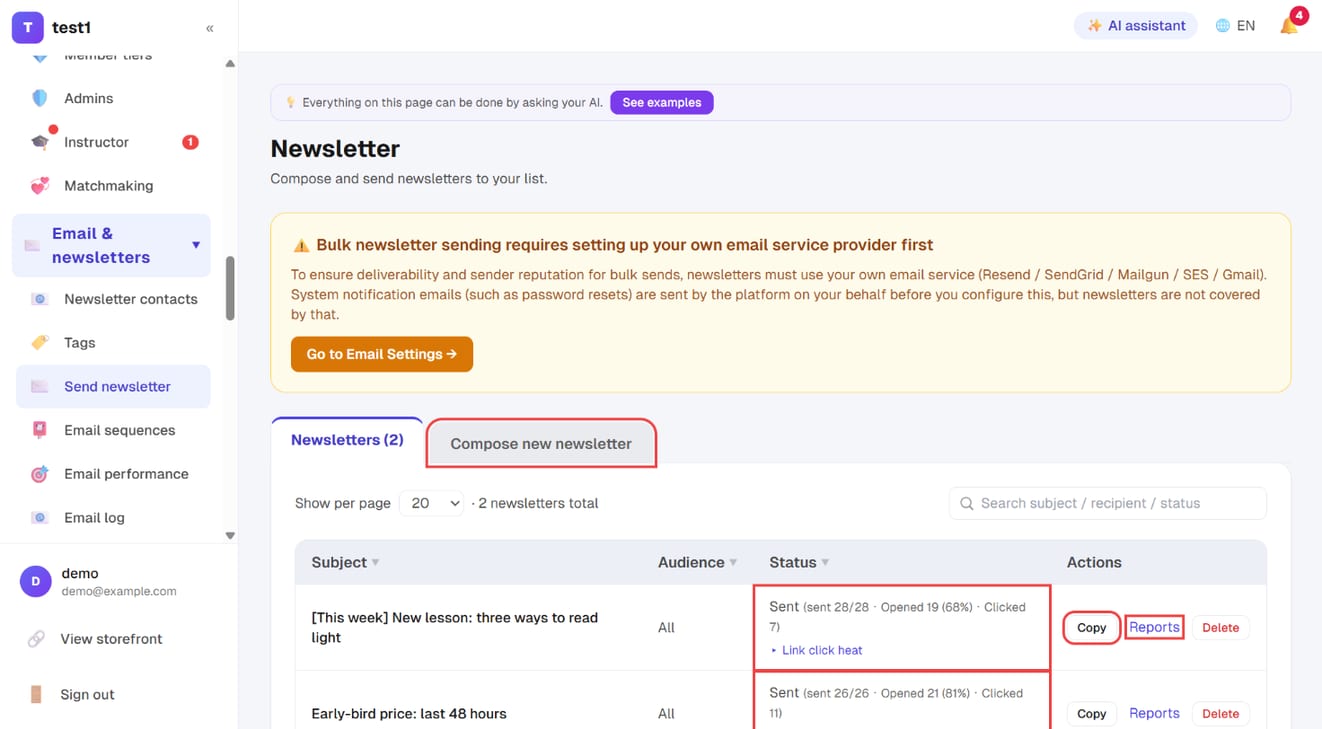Delete the Early-bird price newsletter

coord(1220,714)
